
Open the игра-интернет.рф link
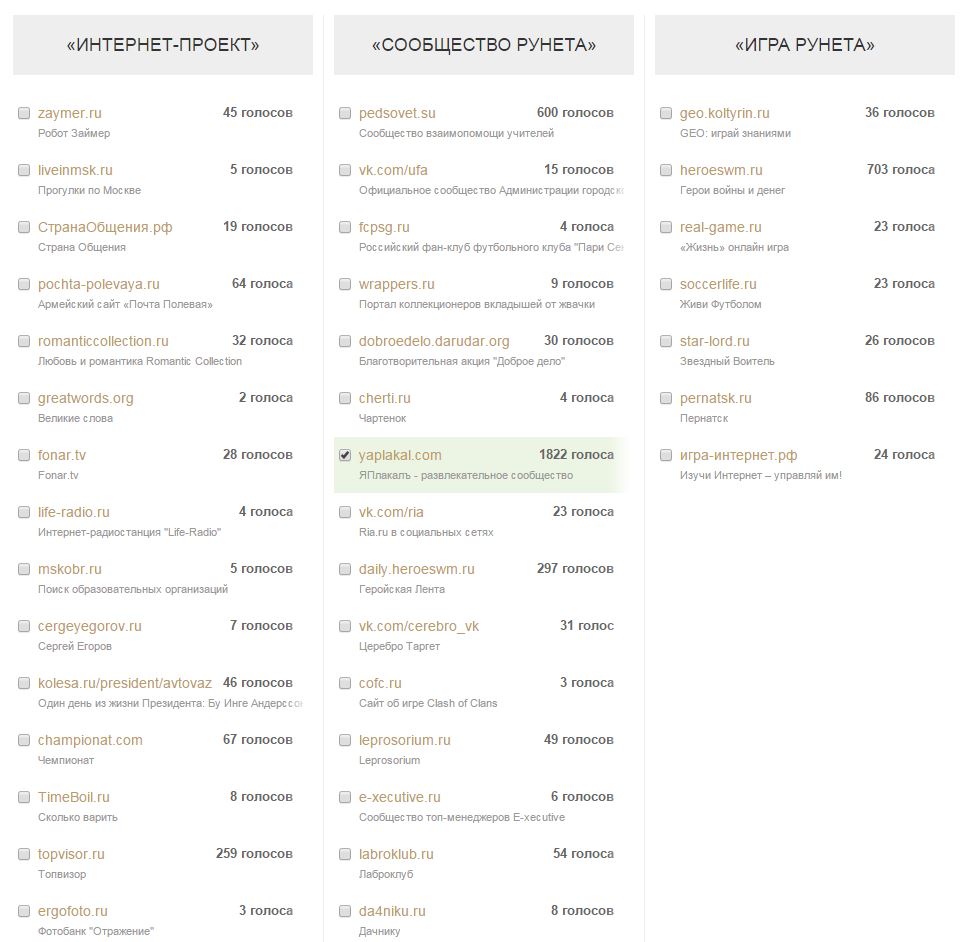click(738, 455)
